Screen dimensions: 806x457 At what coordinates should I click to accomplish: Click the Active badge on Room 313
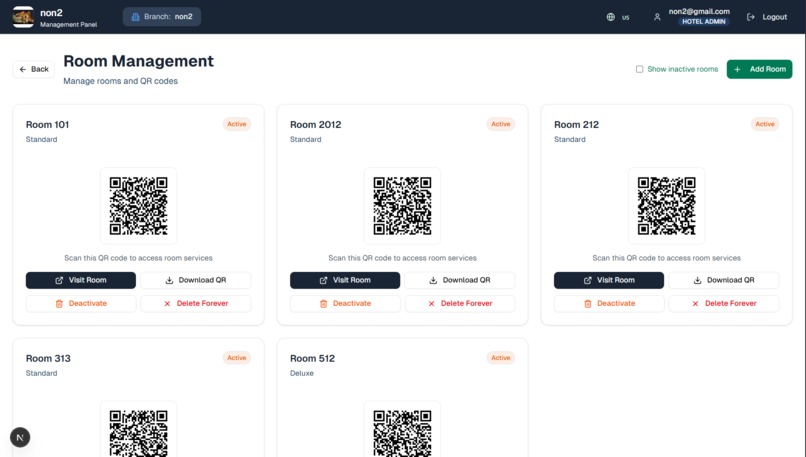coord(236,358)
